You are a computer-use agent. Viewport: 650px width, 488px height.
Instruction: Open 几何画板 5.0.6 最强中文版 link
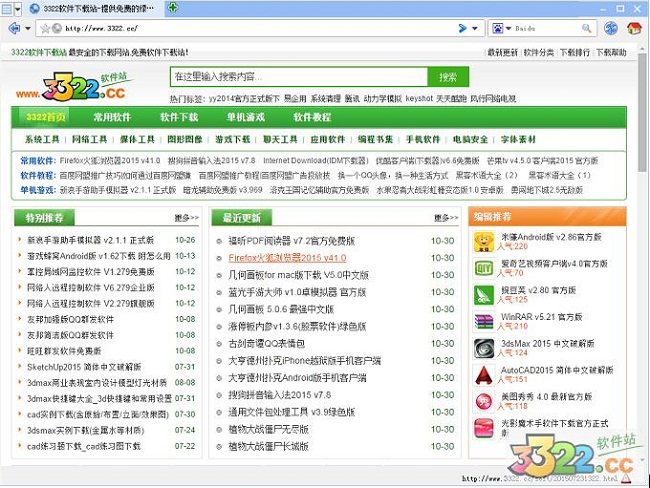point(281,309)
